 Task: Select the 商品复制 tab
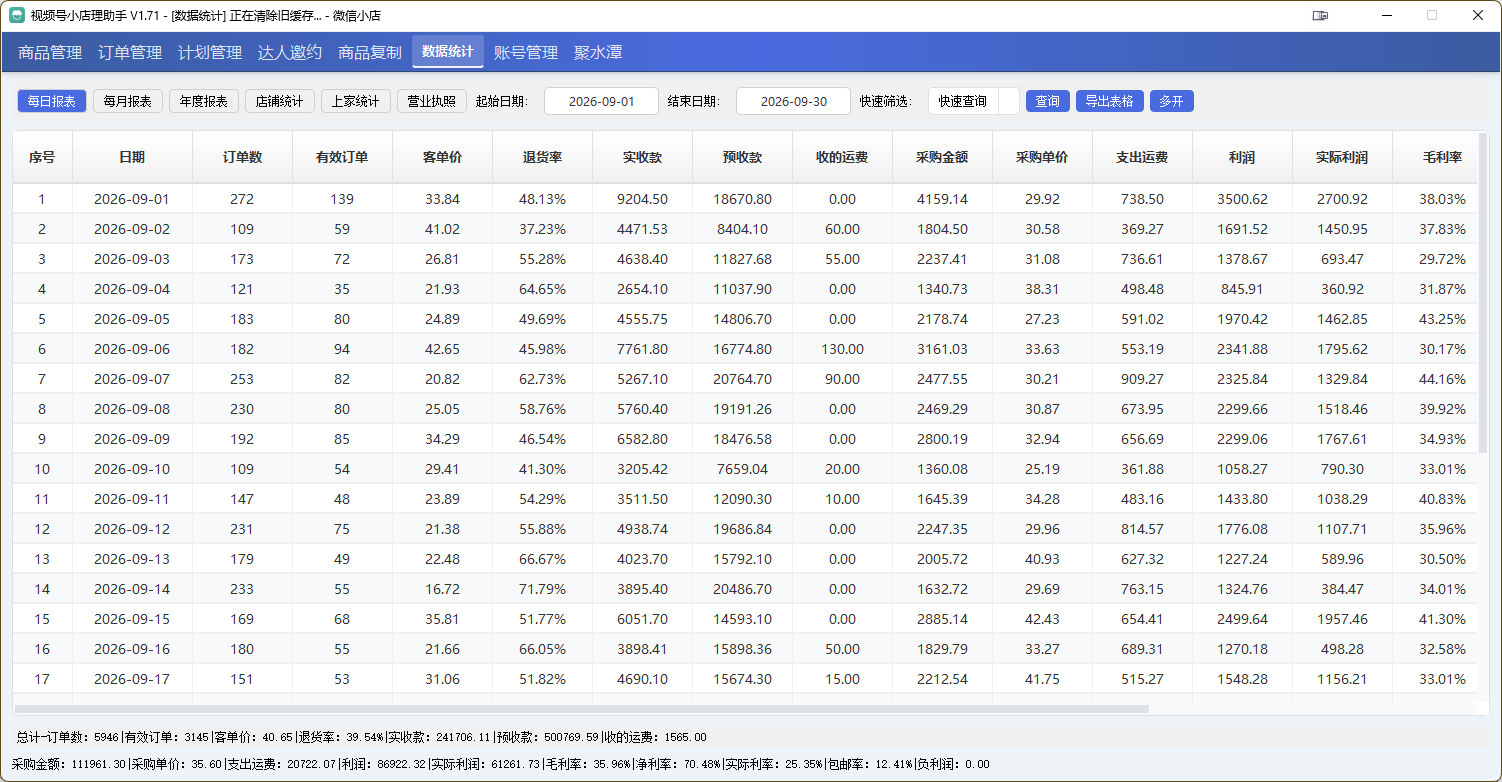(x=370, y=53)
